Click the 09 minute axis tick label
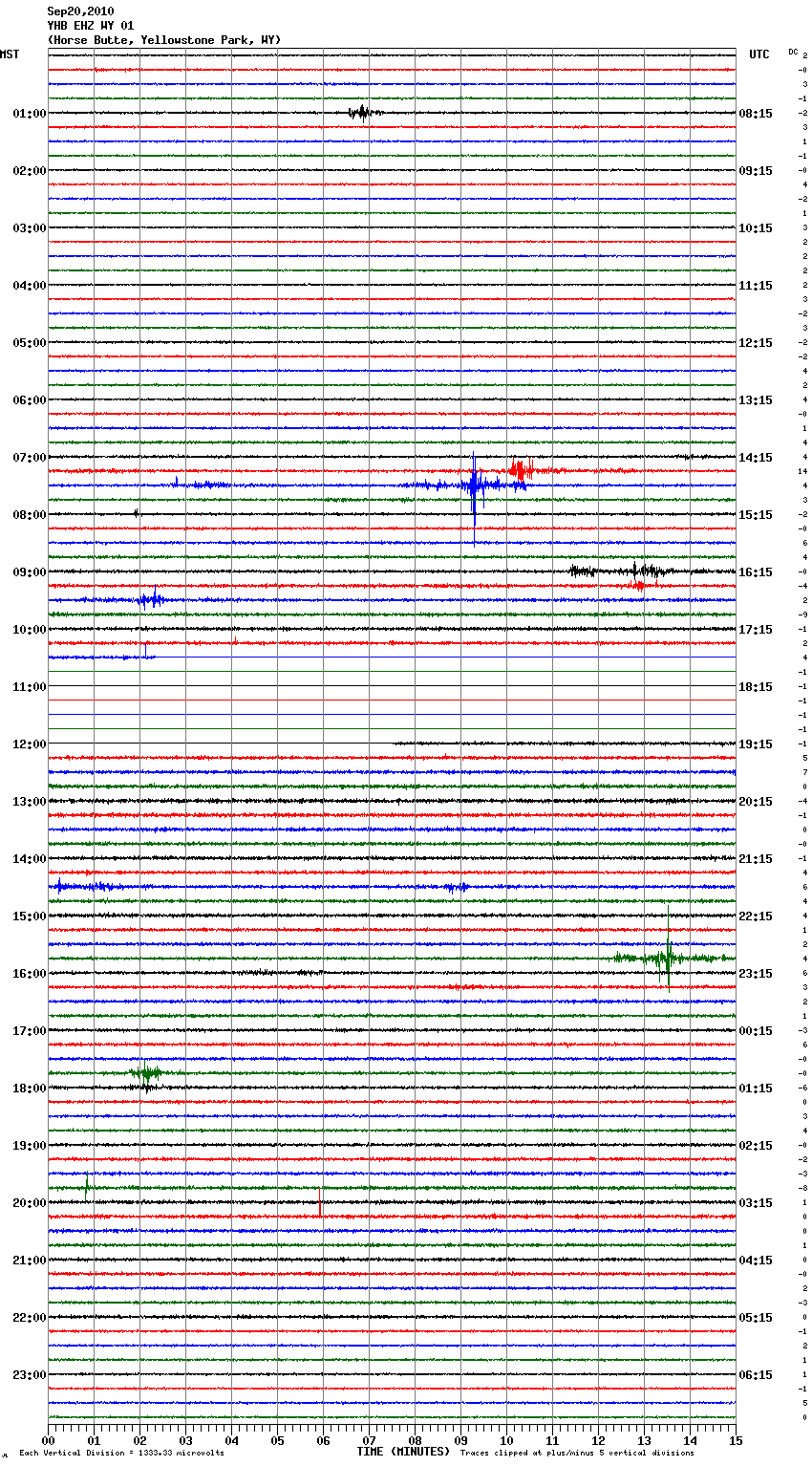This screenshot has width=812, height=1466. click(x=460, y=1441)
